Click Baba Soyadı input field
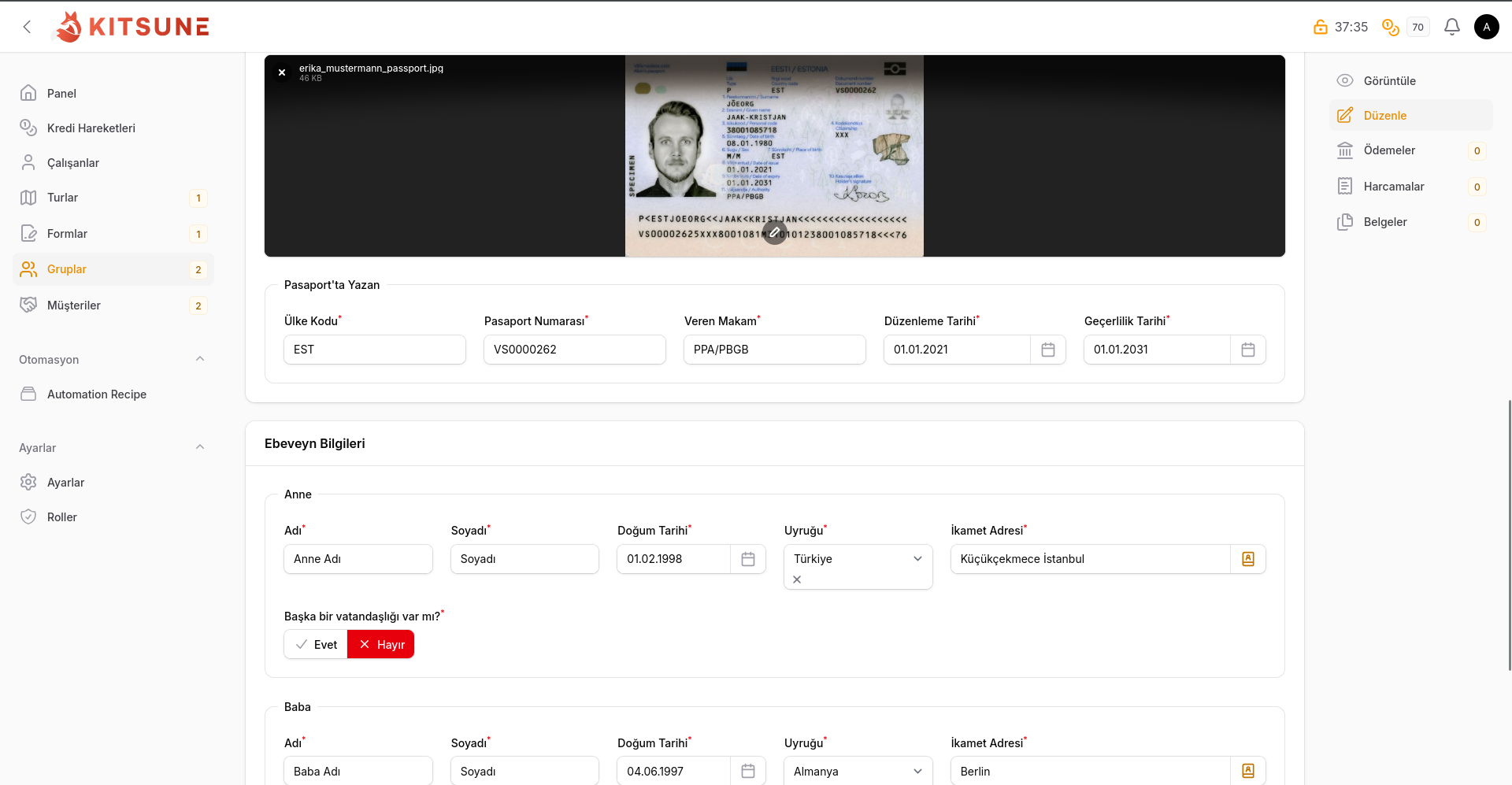The height and width of the screenshot is (785, 1512). pyautogui.click(x=524, y=771)
